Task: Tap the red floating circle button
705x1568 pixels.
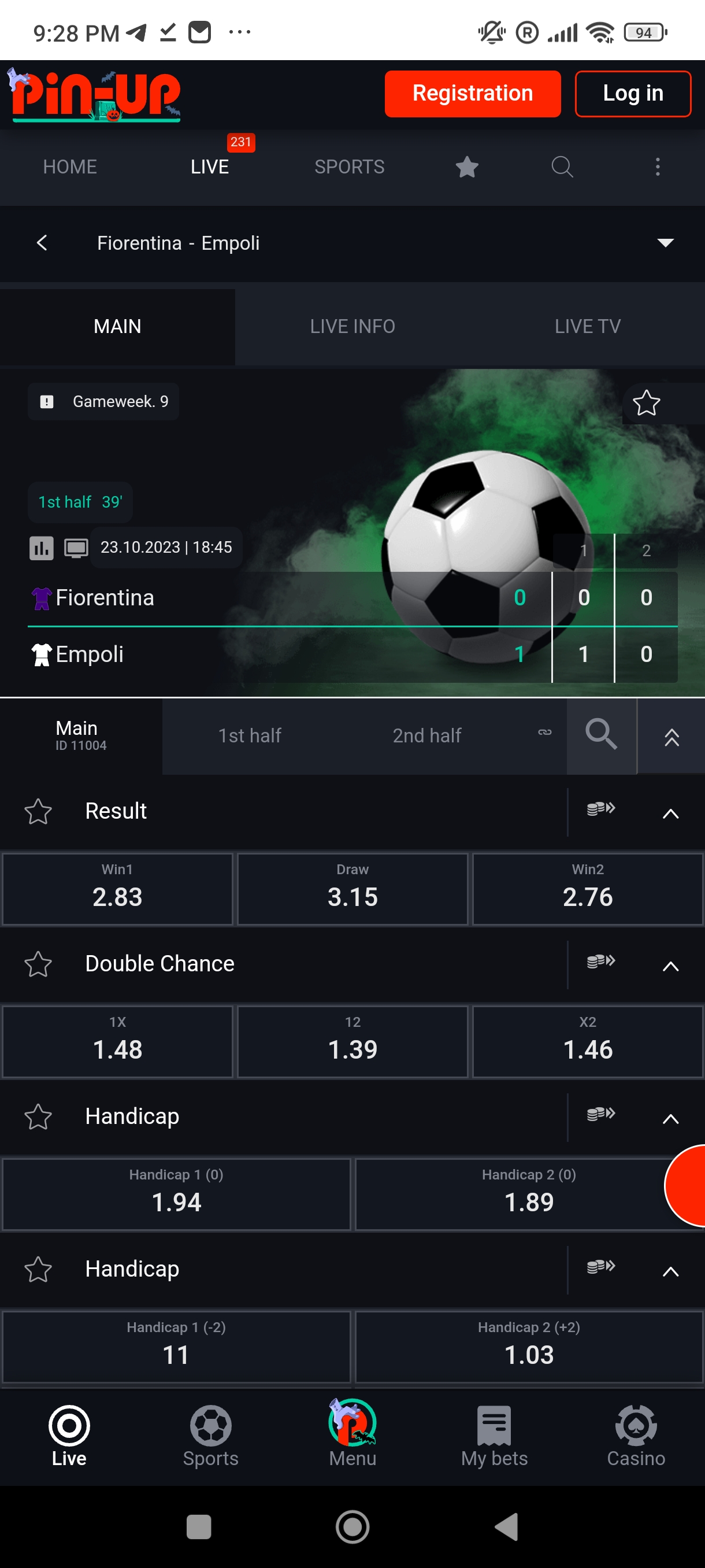Action: pyautogui.click(x=687, y=1185)
